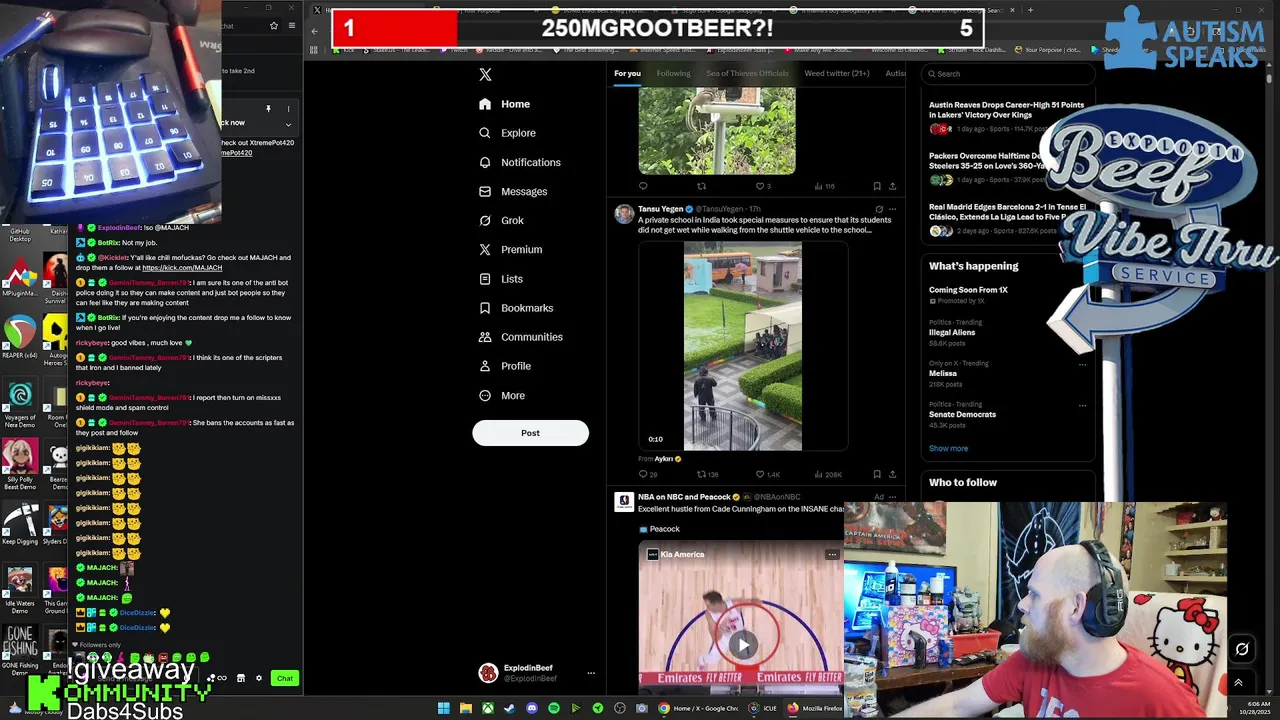Bookmark the Tansu Yegen post

877,474
